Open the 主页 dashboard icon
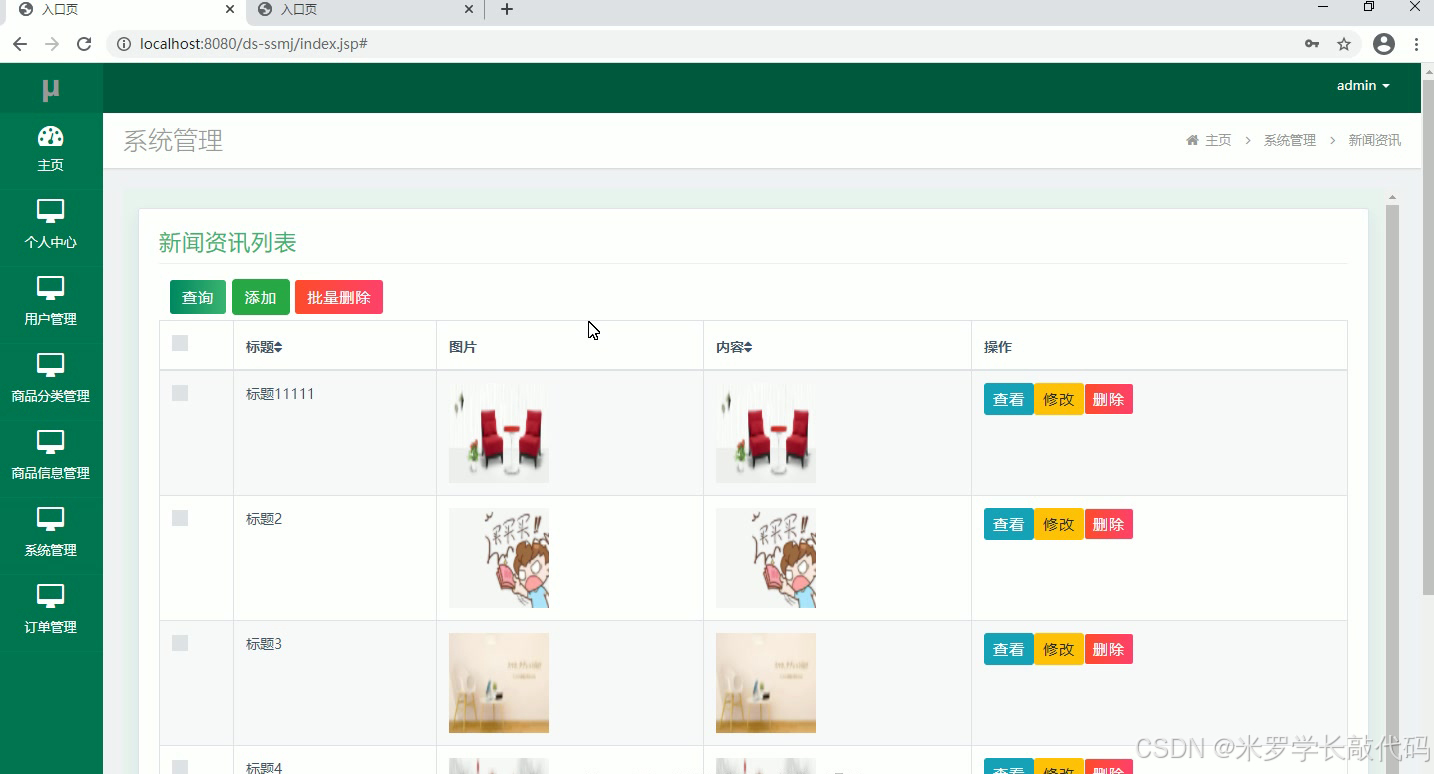 click(x=51, y=137)
